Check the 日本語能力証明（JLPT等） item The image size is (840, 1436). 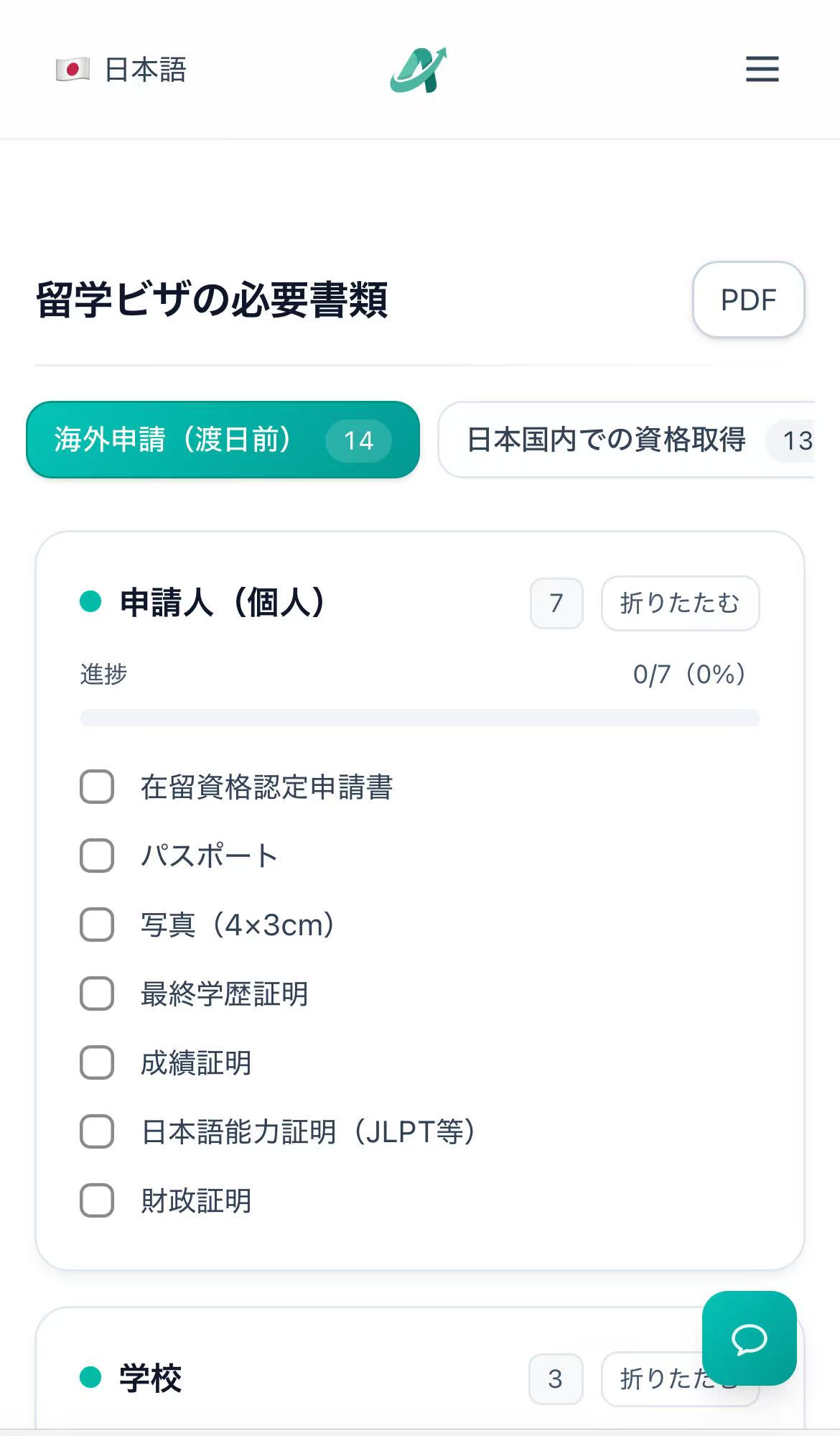(97, 1131)
